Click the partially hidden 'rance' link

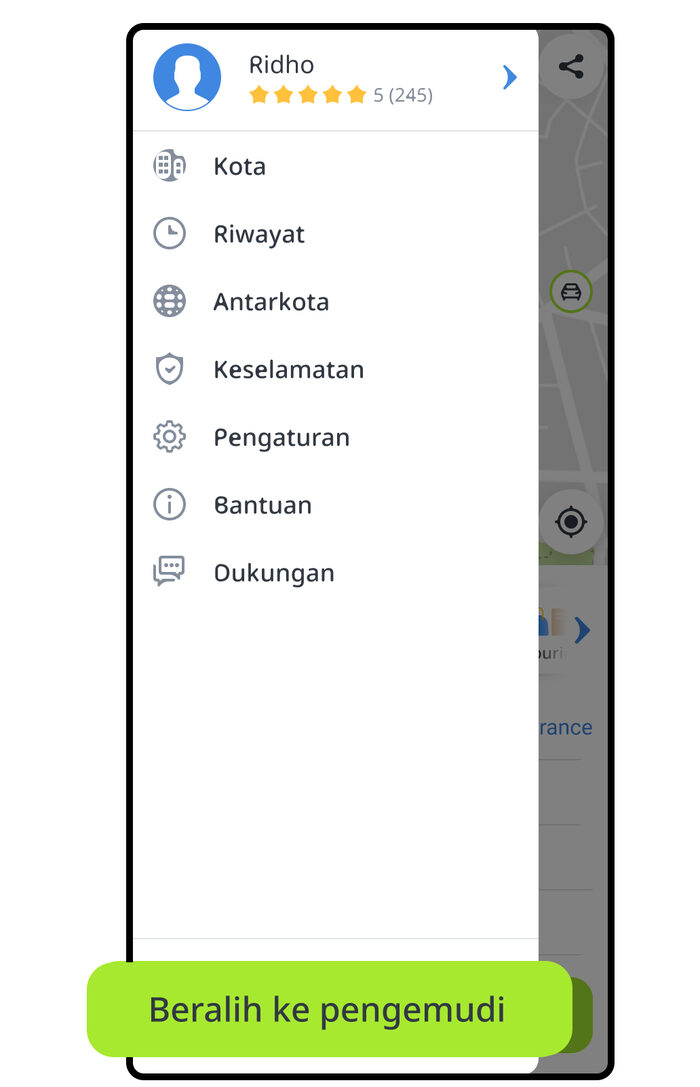pos(566,727)
